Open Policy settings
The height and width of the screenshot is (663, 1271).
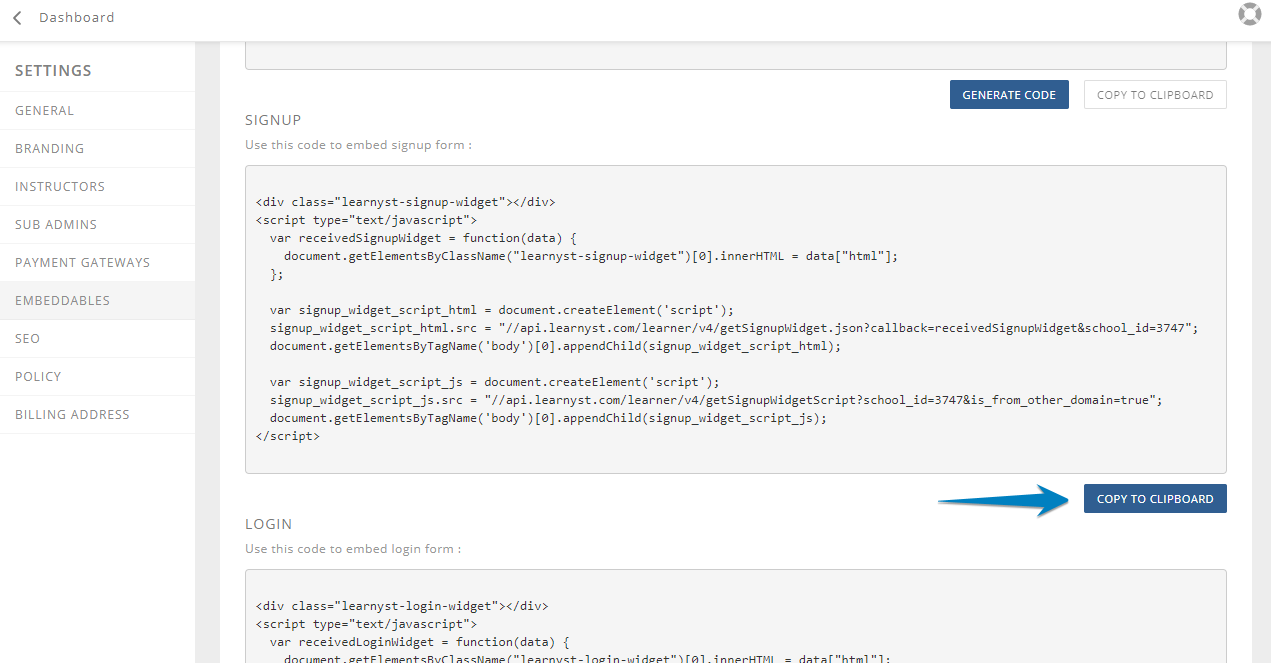point(97,377)
